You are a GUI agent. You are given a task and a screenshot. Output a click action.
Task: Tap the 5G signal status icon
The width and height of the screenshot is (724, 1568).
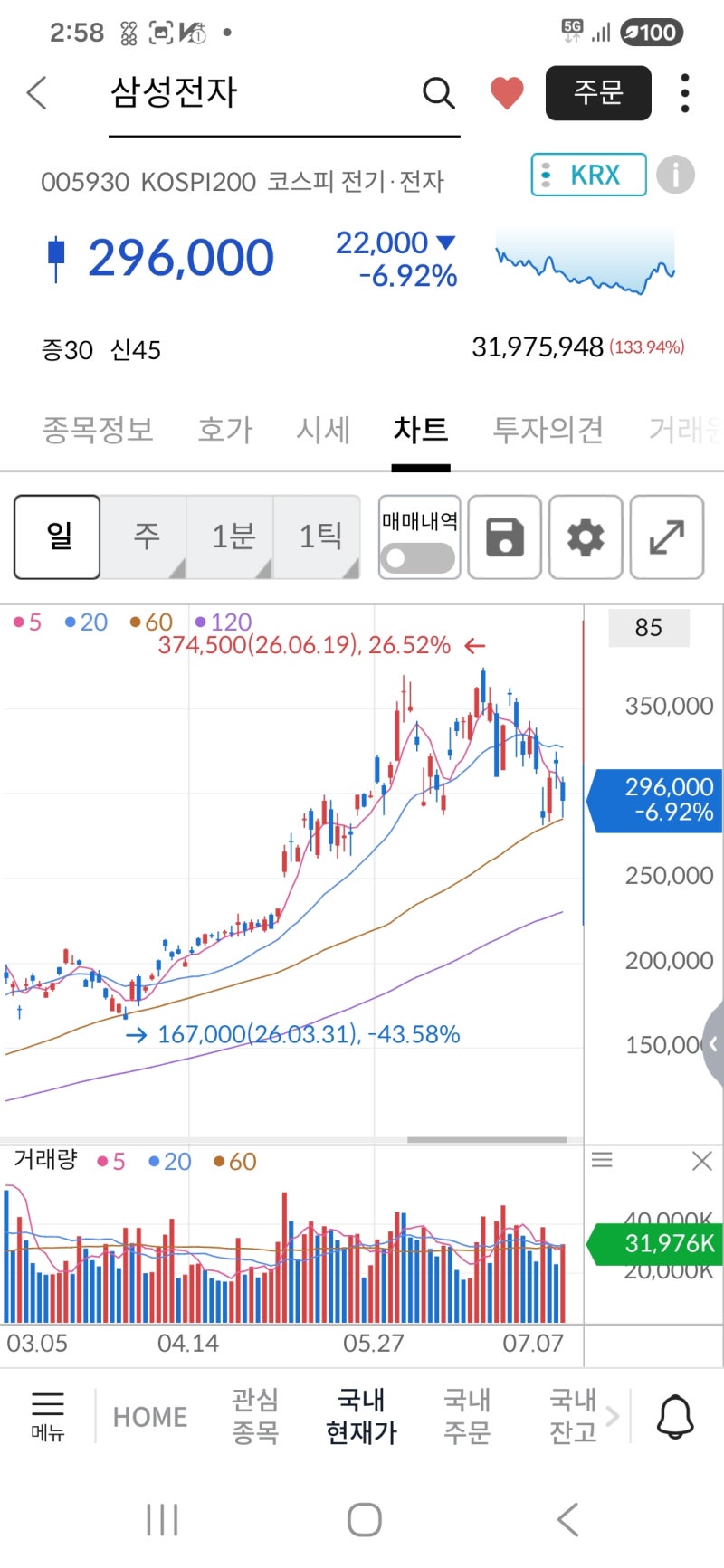tap(572, 32)
